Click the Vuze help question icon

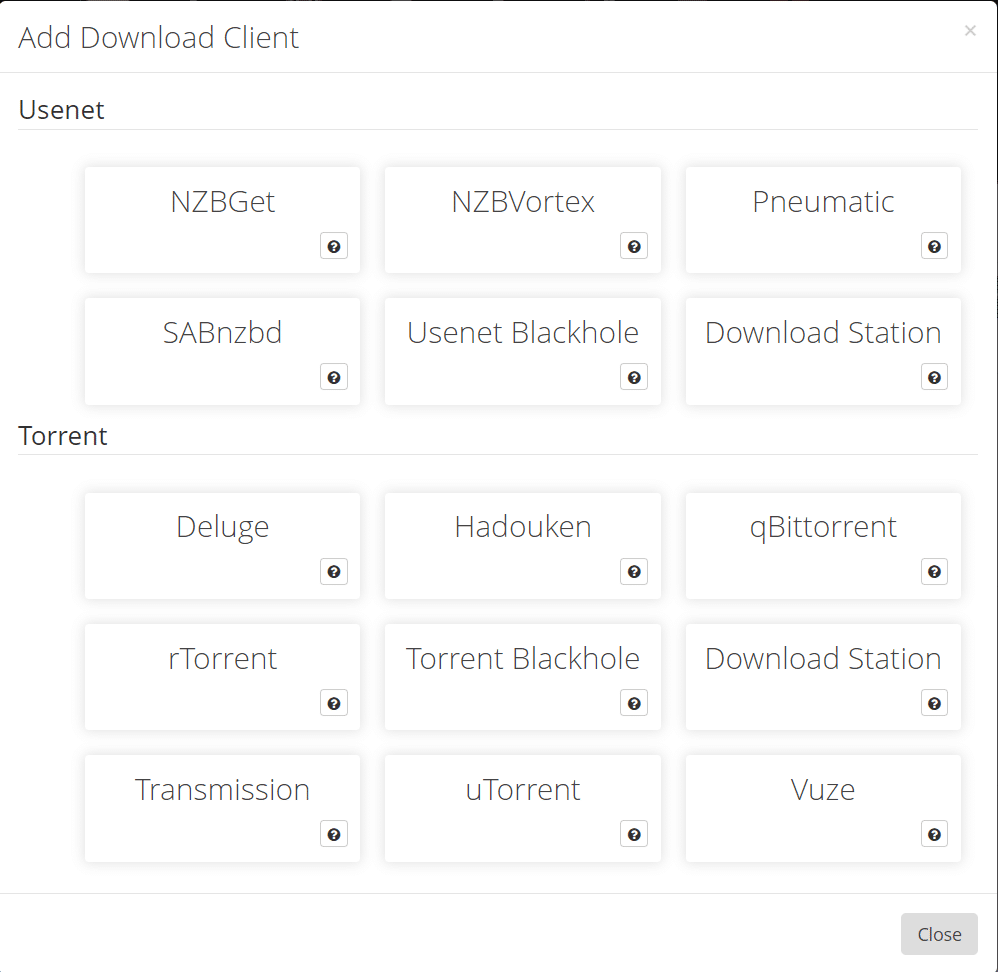point(934,835)
